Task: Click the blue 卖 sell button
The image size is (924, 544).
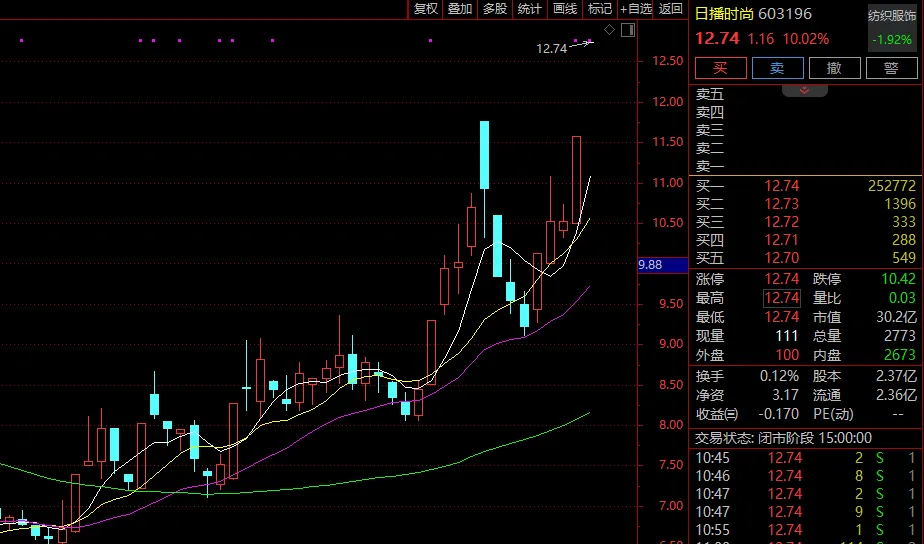Action: pyautogui.click(x=777, y=68)
